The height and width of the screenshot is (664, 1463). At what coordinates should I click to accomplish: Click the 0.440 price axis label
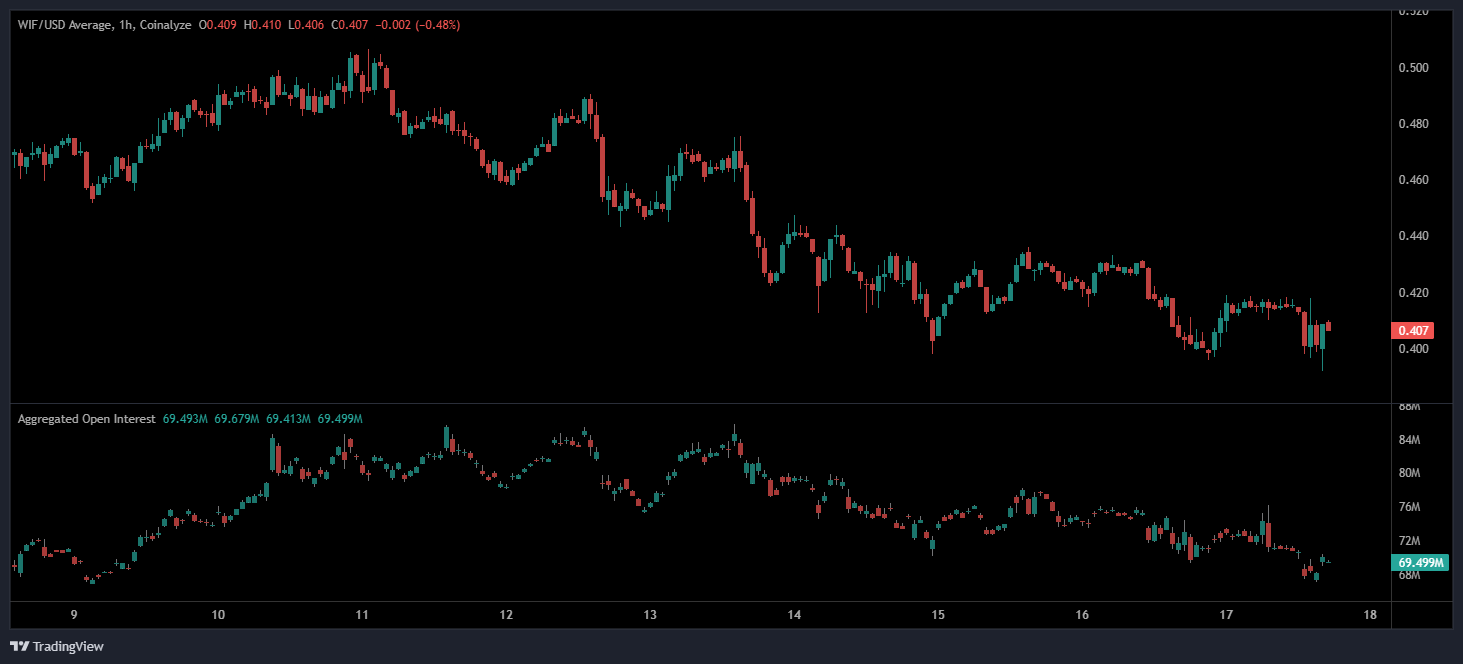pyautogui.click(x=1414, y=236)
